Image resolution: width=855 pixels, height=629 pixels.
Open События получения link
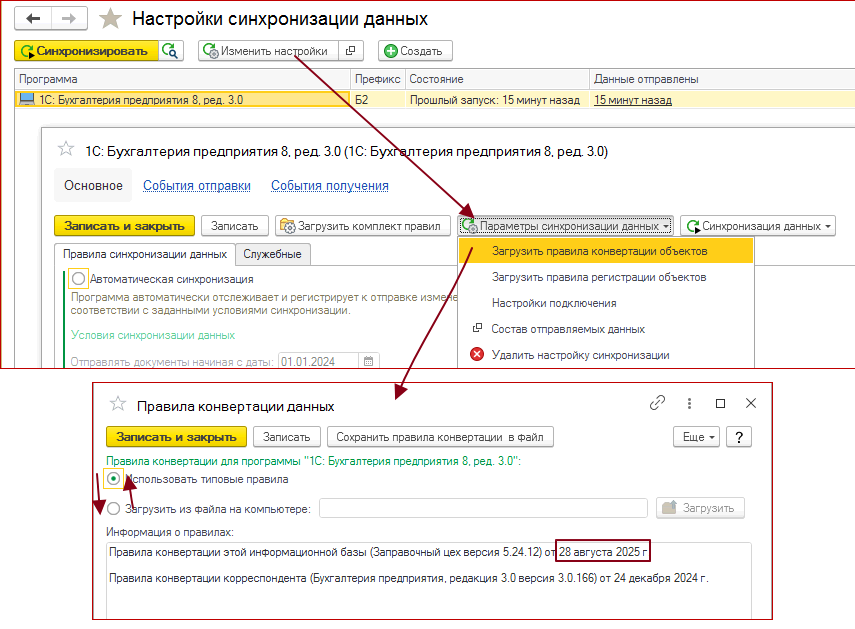click(330, 185)
